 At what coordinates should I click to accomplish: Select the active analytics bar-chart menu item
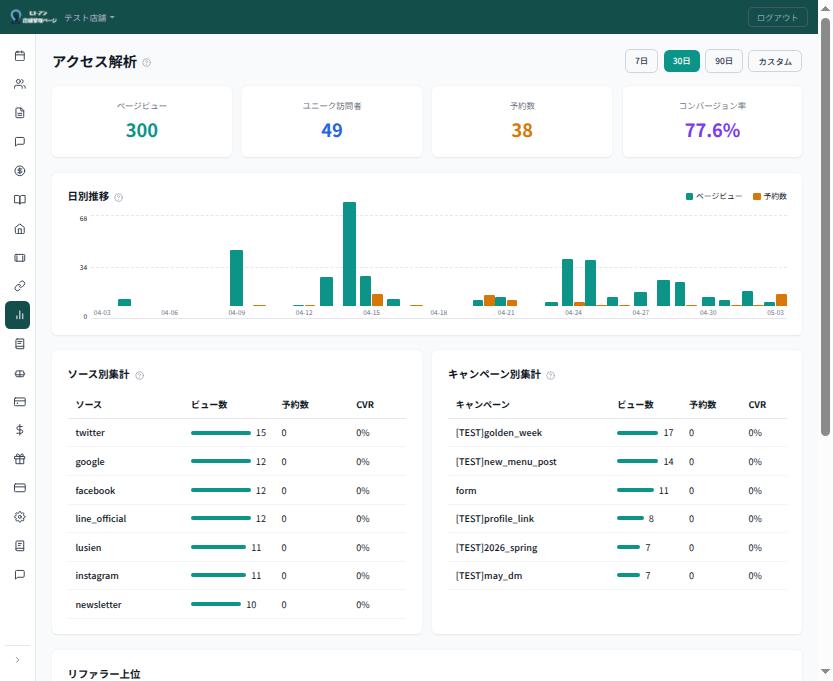(18, 315)
